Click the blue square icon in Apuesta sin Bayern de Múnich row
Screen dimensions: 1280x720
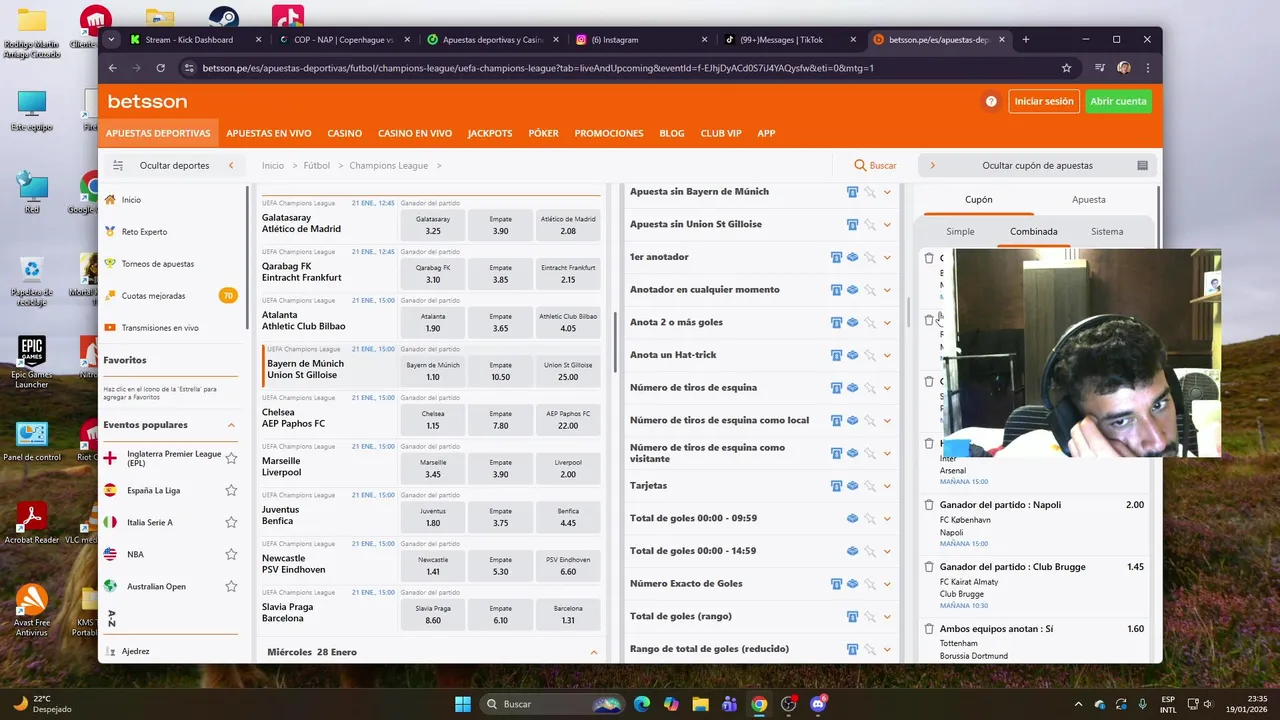[852, 192]
